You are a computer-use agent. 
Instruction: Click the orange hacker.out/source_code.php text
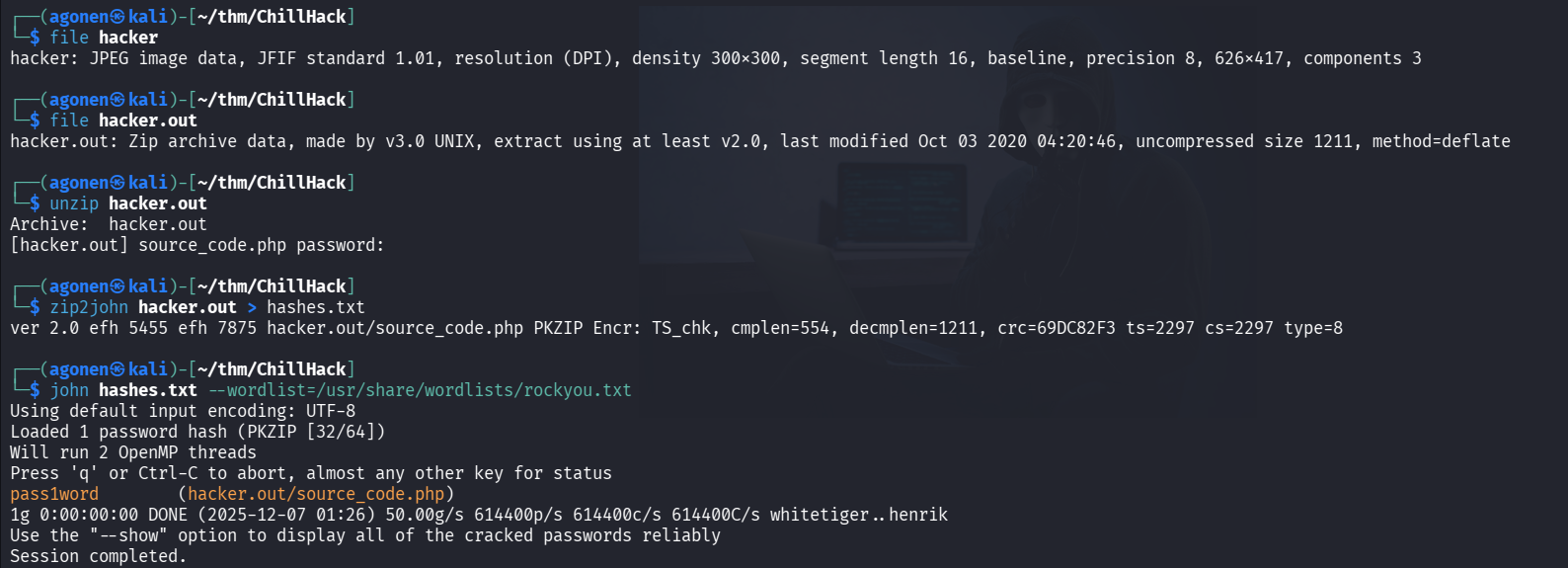[316, 494]
